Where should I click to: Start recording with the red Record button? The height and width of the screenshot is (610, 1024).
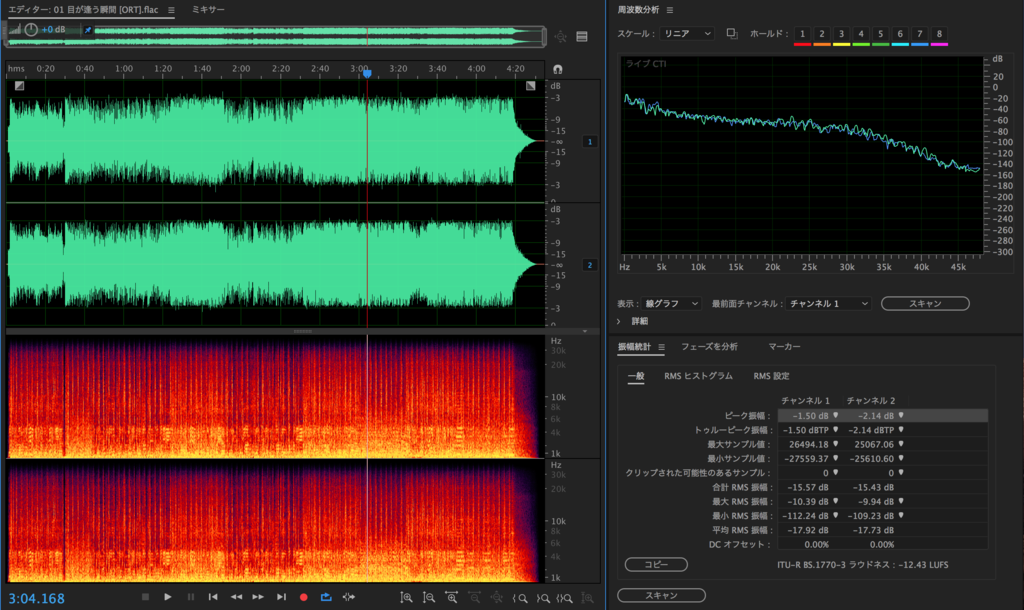point(304,597)
